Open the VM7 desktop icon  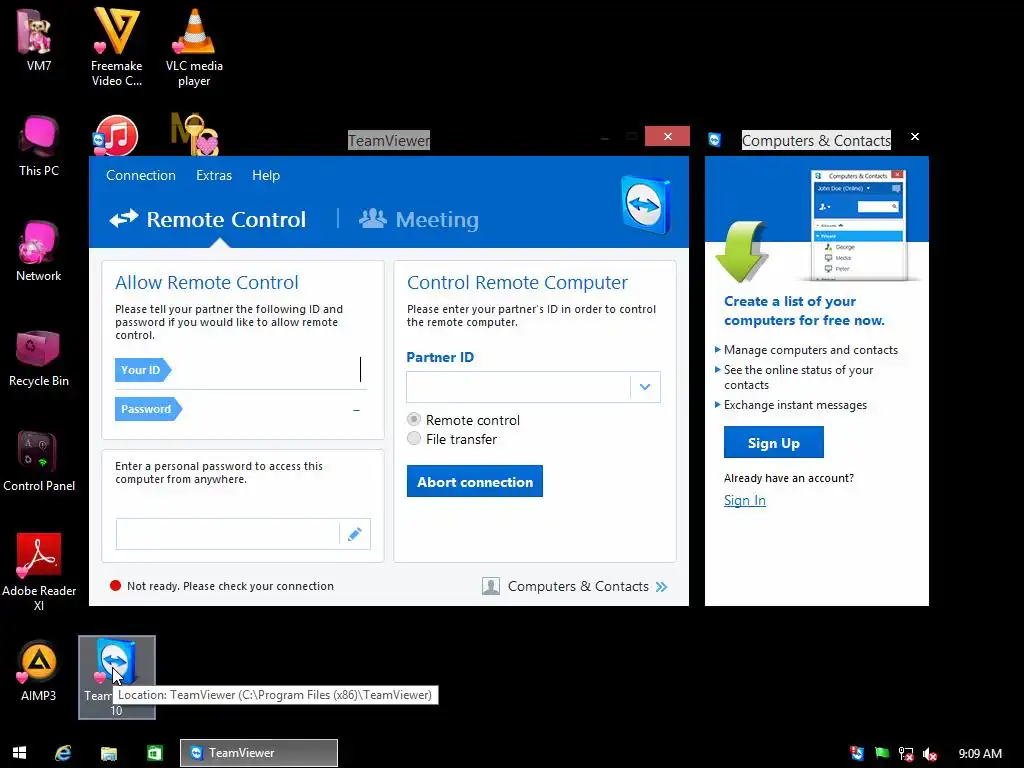38,39
